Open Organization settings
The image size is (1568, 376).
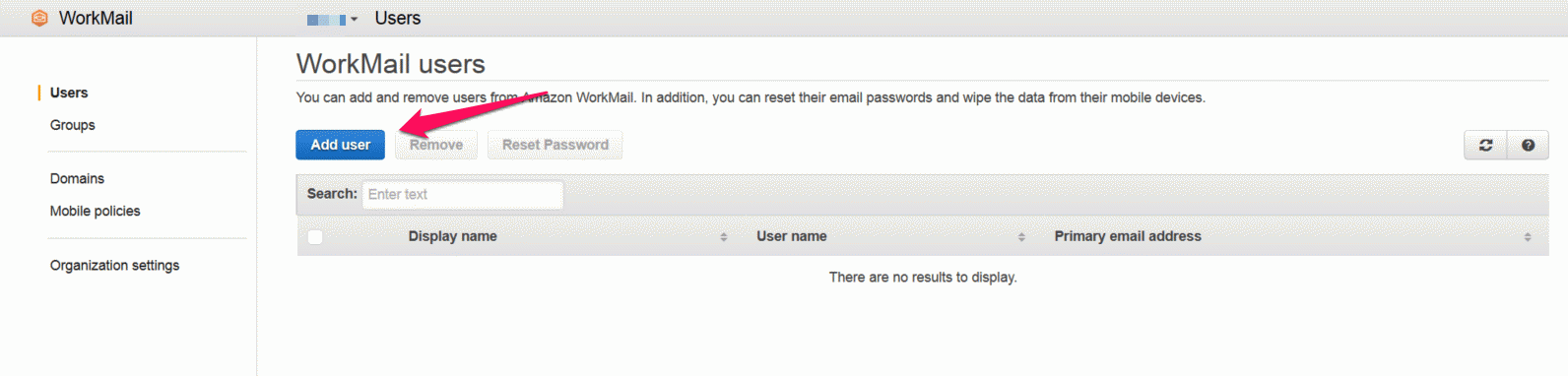(114, 265)
